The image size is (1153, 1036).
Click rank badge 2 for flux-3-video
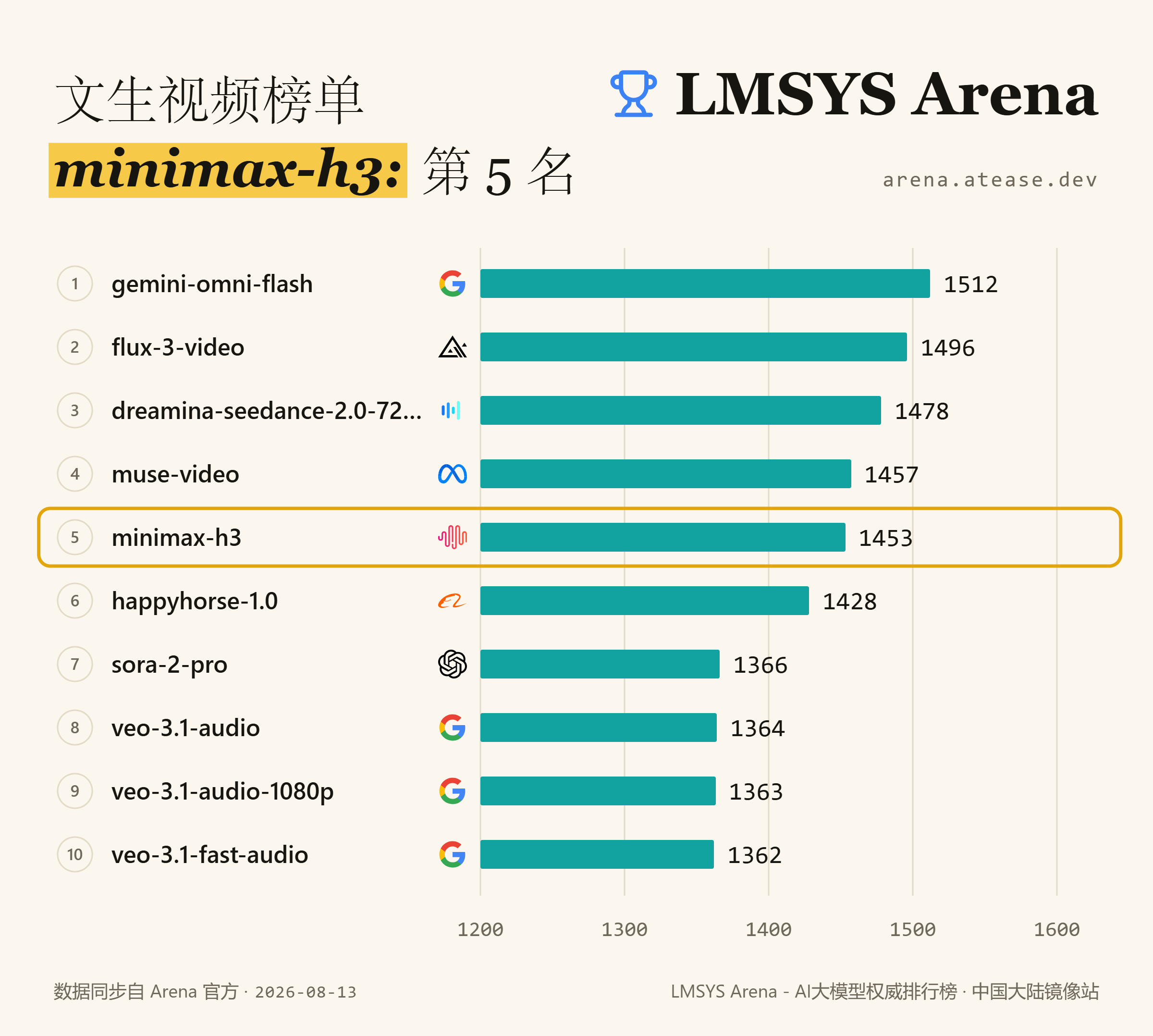pyautogui.click(x=75, y=347)
